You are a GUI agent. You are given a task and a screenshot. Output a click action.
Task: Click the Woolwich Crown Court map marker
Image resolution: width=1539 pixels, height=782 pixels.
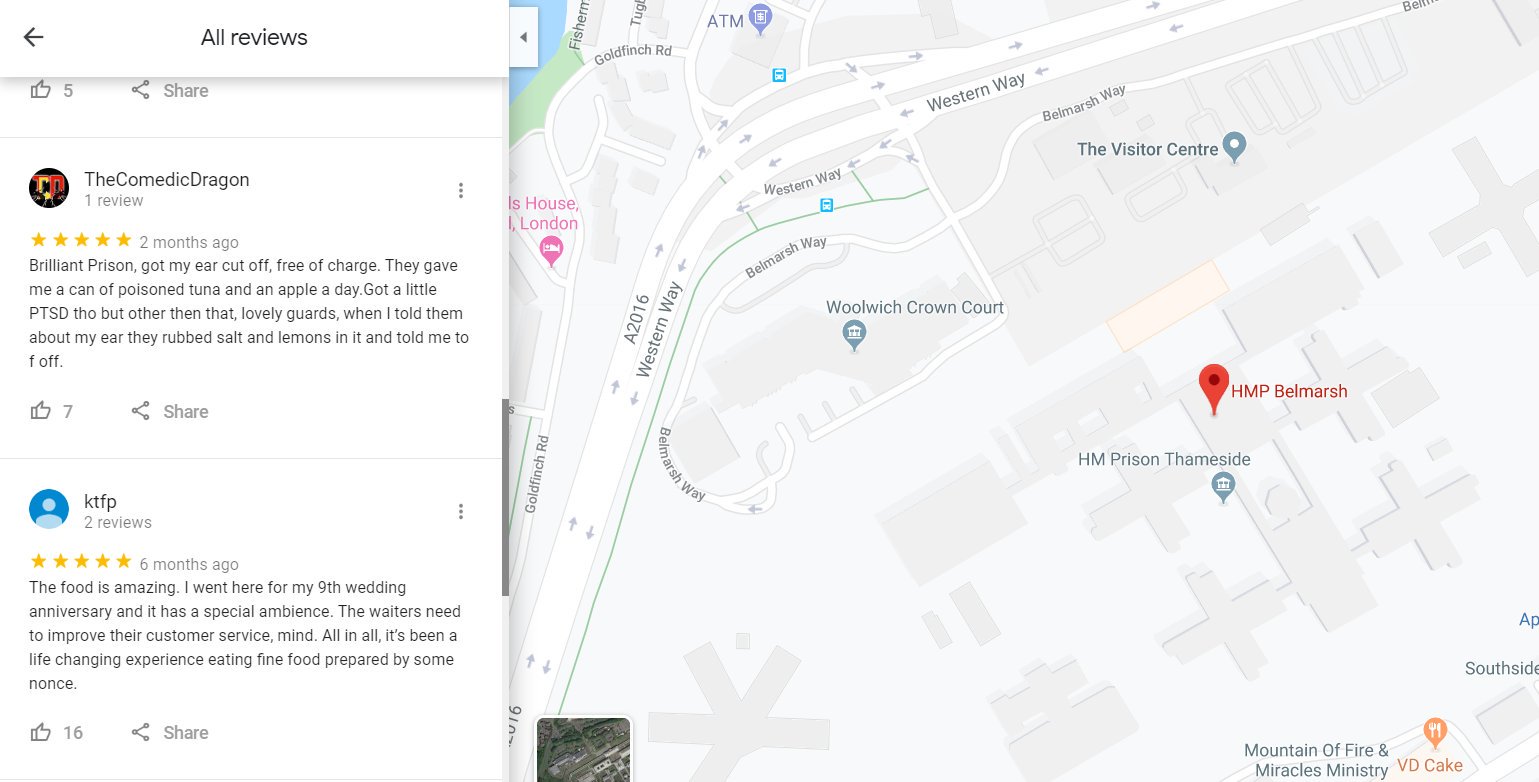pyautogui.click(x=853, y=333)
